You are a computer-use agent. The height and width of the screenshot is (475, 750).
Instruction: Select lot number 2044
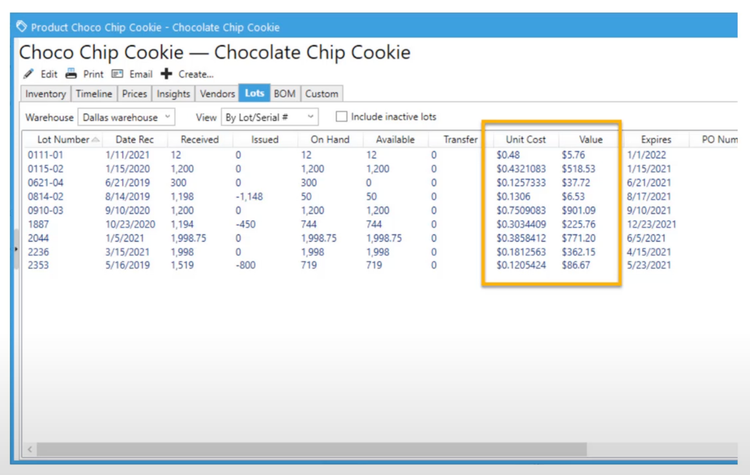pos(38,238)
